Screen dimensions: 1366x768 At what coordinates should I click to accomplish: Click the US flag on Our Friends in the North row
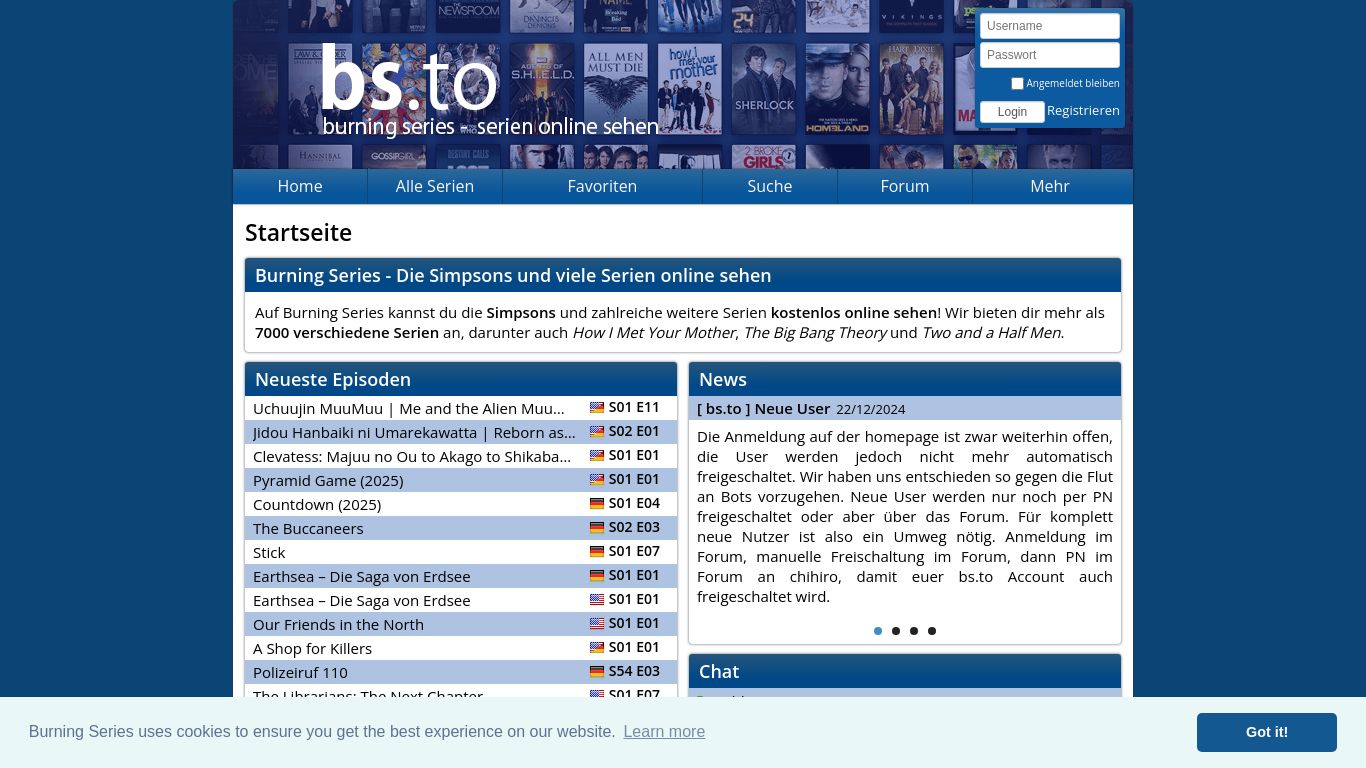click(x=597, y=624)
